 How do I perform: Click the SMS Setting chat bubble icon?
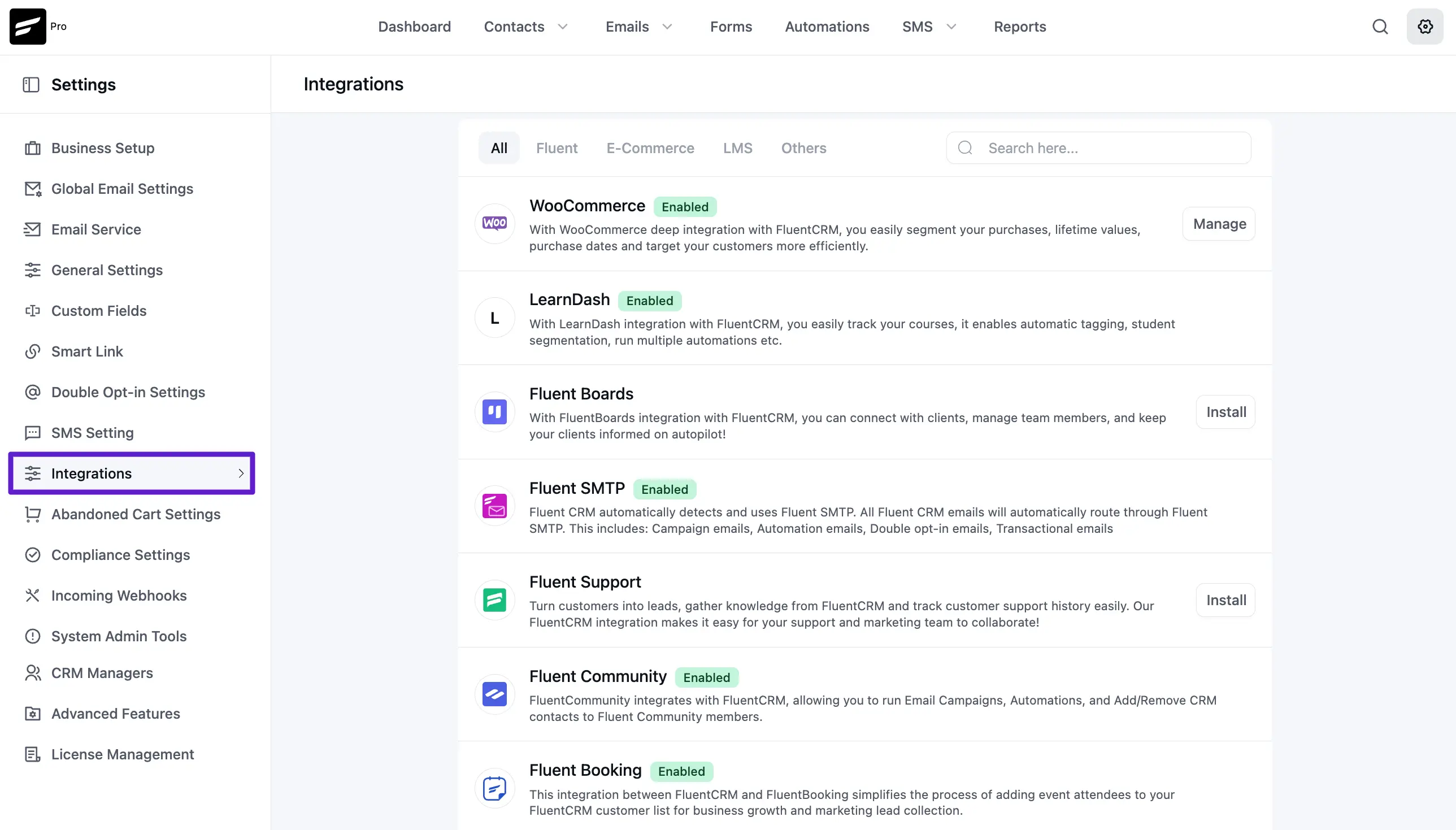32,433
